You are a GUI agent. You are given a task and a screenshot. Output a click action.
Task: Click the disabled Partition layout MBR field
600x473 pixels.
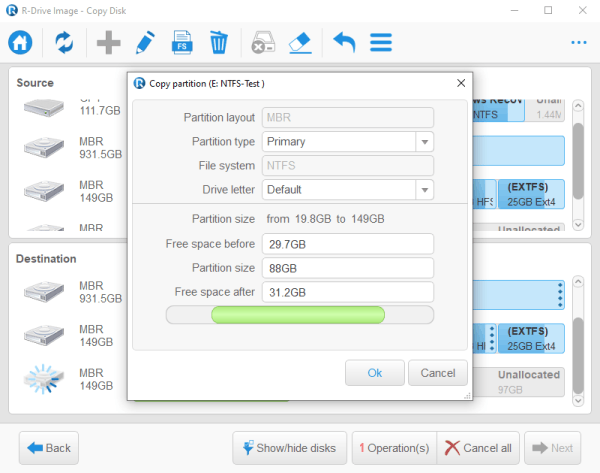pos(347,117)
